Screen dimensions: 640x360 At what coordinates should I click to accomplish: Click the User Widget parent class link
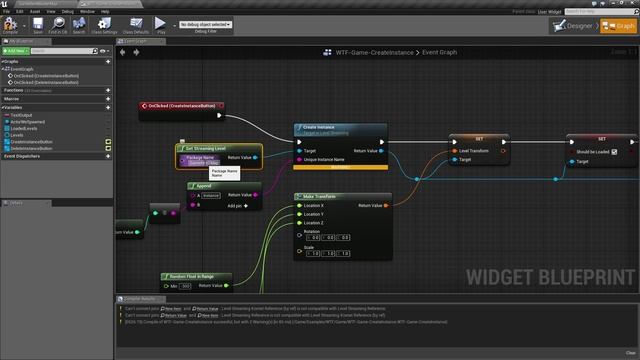(549, 12)
